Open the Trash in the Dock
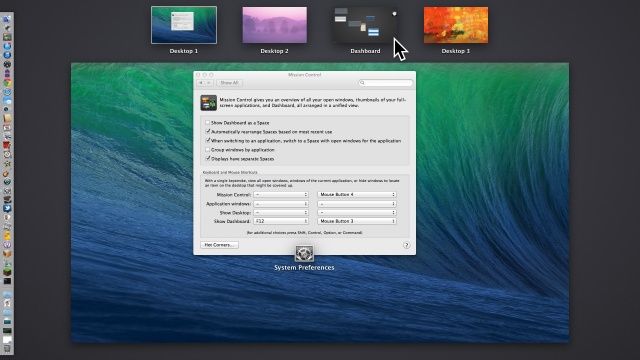640x360 pixels. [7, 349]
